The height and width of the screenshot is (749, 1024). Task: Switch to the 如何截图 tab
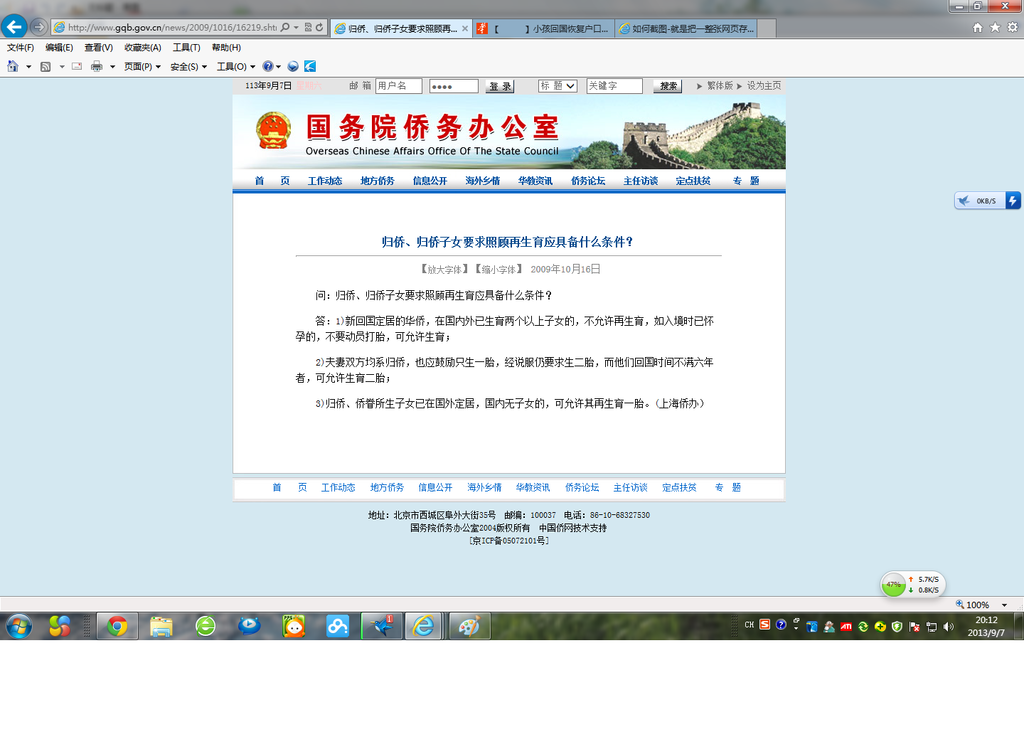click(686, 29)
